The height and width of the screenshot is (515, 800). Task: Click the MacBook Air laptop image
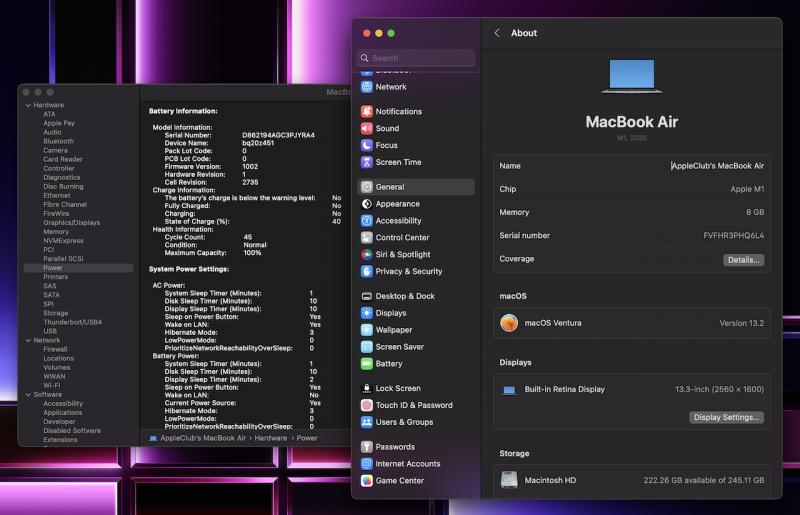click(632, 76)
